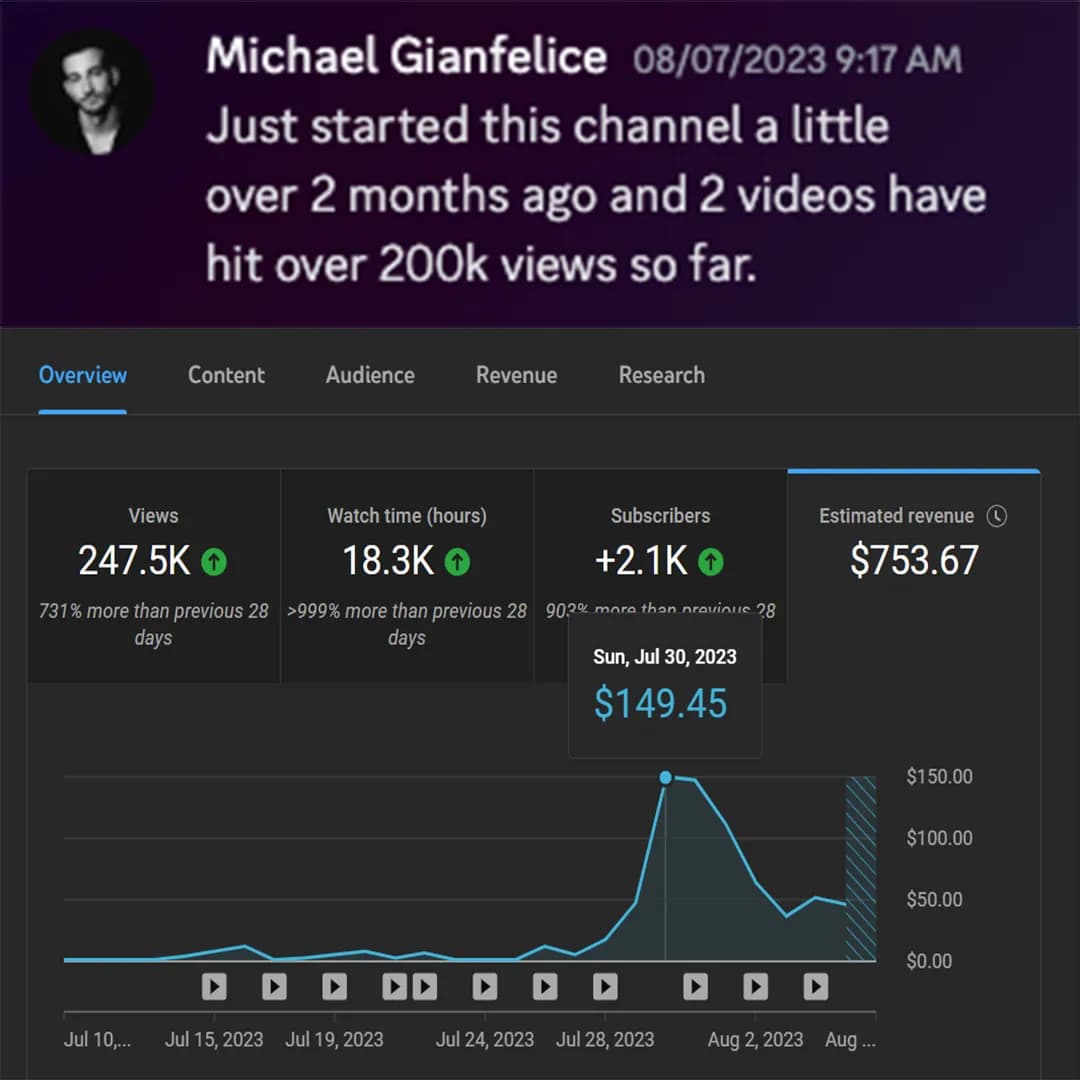
Task: Click the Jul 30 data point on the chart
Action: click(x=665, y=778)
